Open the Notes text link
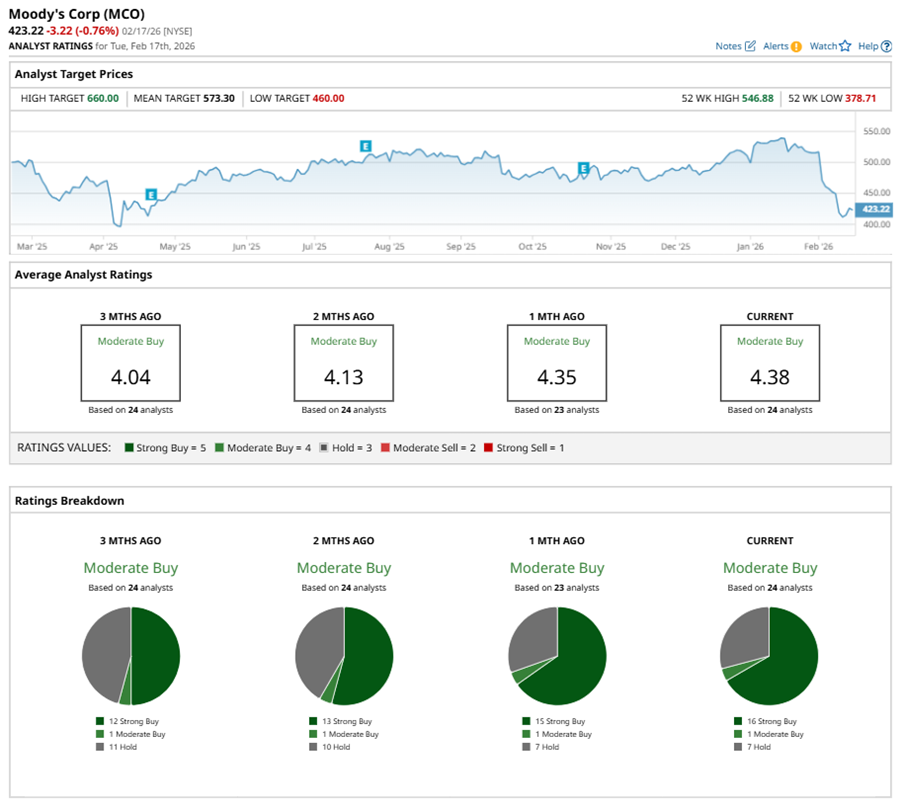The image size is (903, 808). pyautogui.click(x=728, y=46)
